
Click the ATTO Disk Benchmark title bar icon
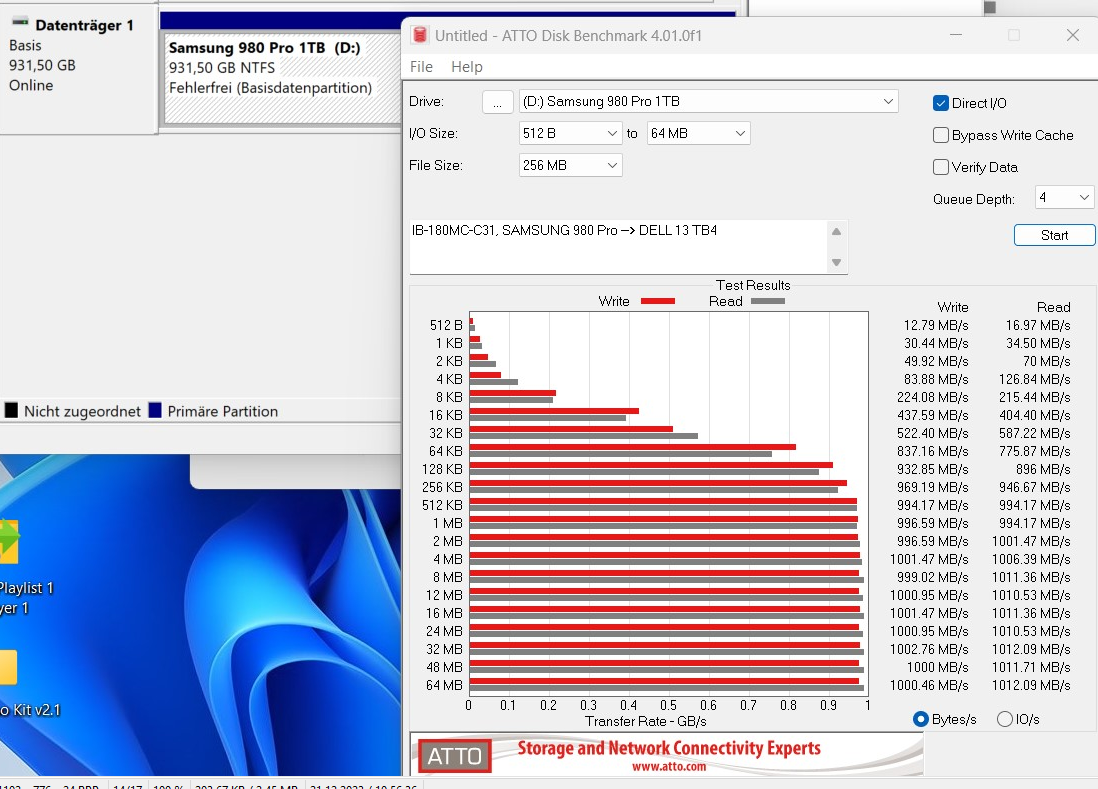(419, 35)
